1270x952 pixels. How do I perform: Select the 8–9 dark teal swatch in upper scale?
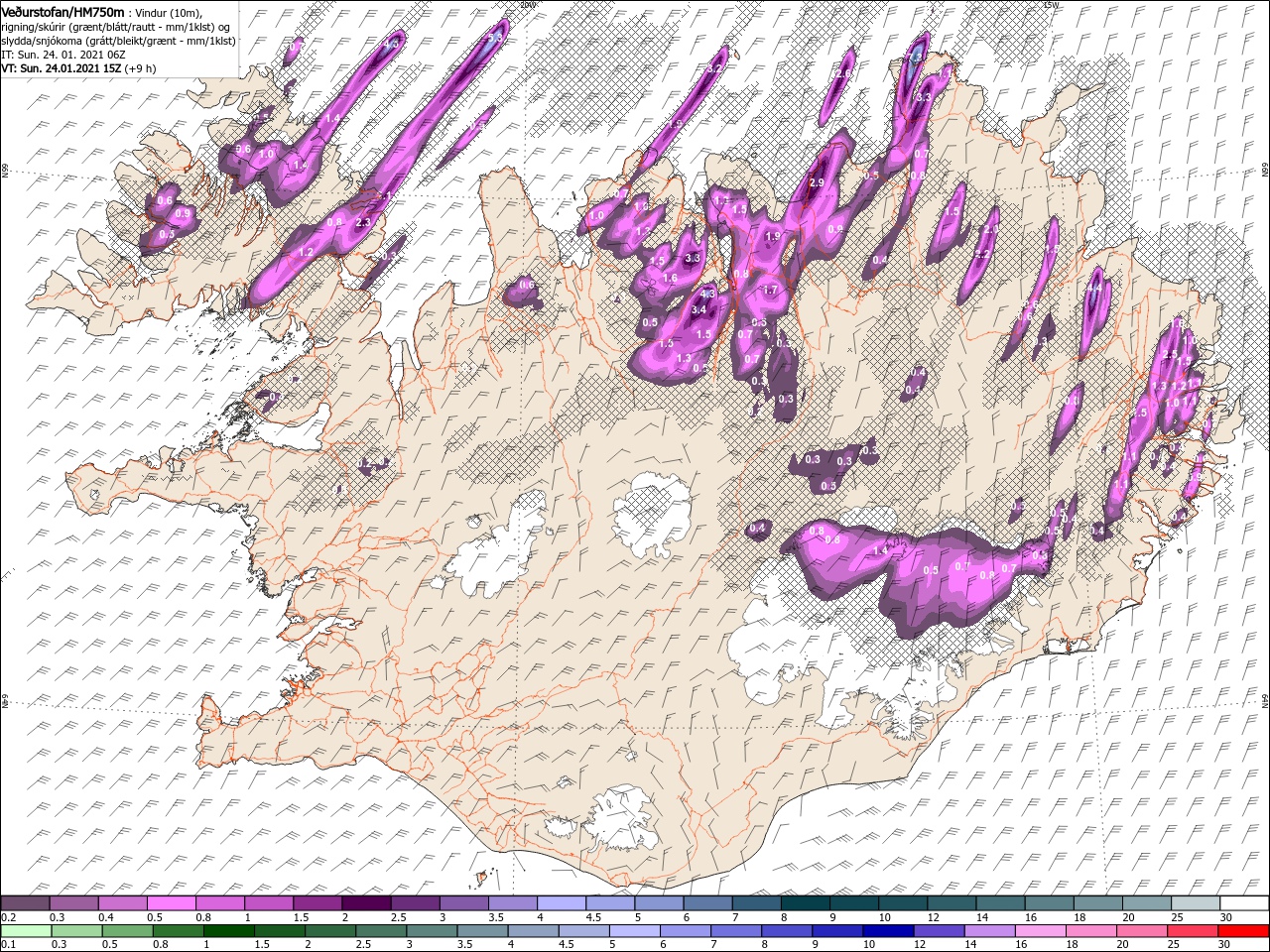pyautogui.click(x=806, y=903)
